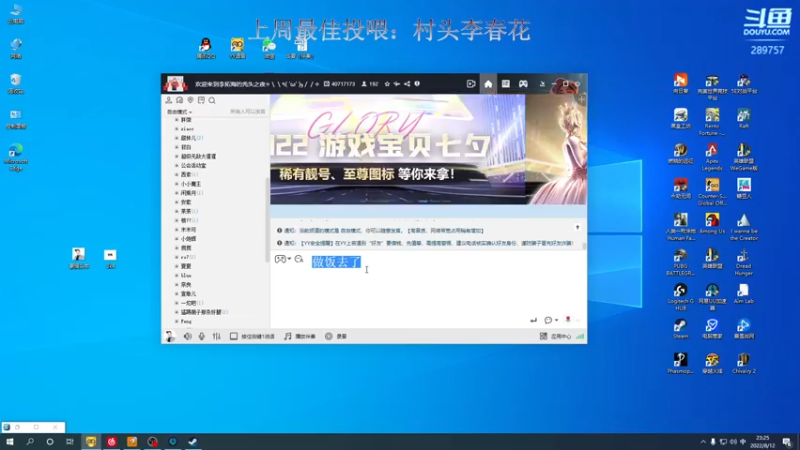Click the 录音 record button
The height and width of the screenshot is (450, 800).
(x=336, y=336)
